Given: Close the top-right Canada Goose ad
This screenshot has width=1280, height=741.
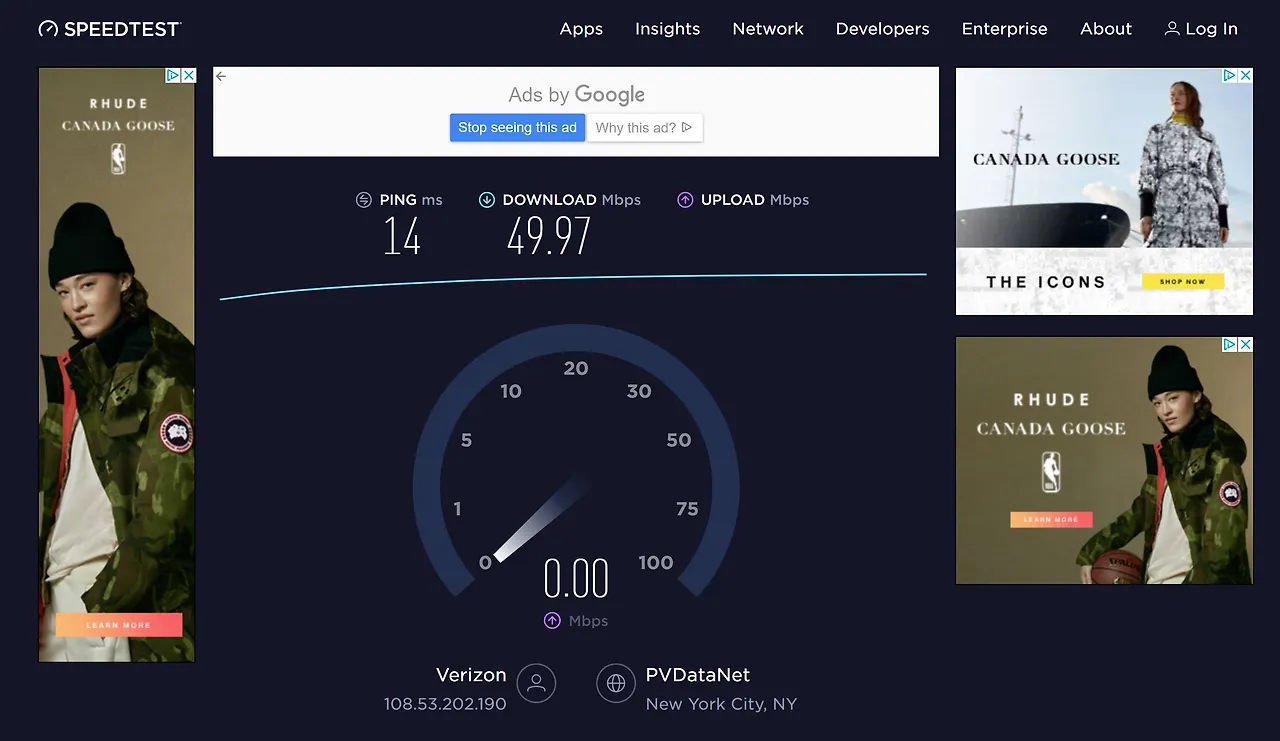Looking at the screenshot, I should click(1245, 76).
